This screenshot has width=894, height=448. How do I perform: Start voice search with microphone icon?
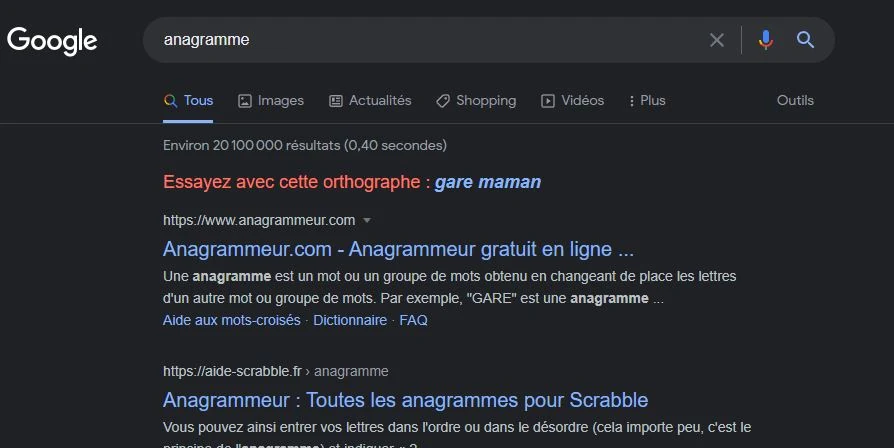coord(766,40)
